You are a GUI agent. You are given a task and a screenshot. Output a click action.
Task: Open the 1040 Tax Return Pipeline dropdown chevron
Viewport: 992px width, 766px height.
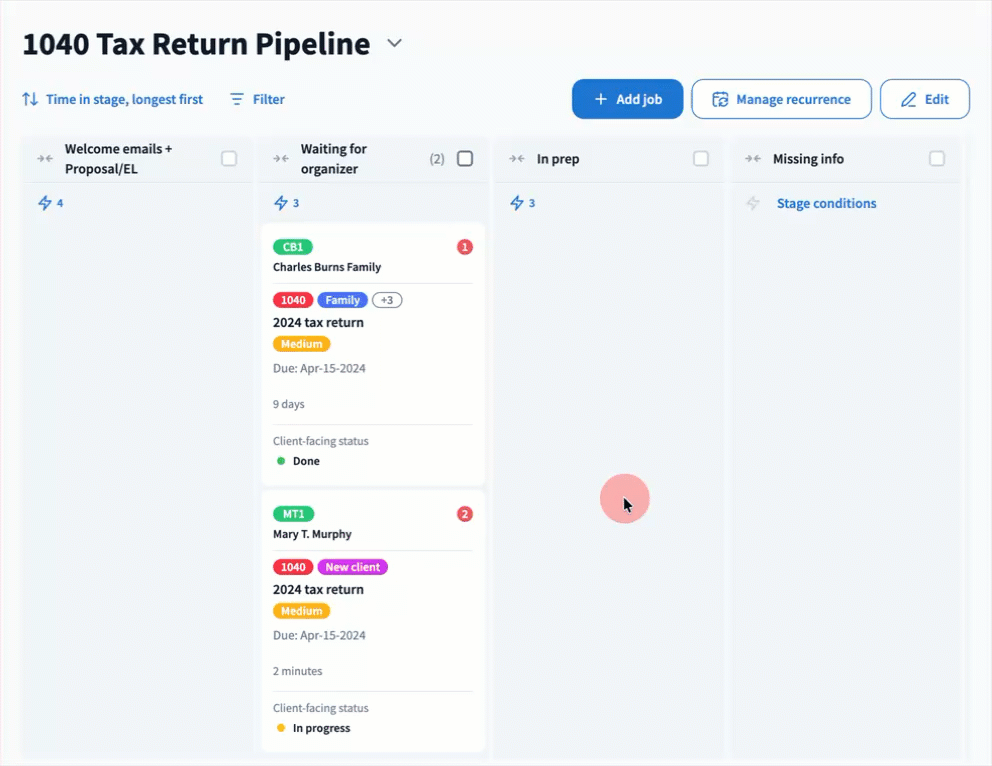point(395,43)
